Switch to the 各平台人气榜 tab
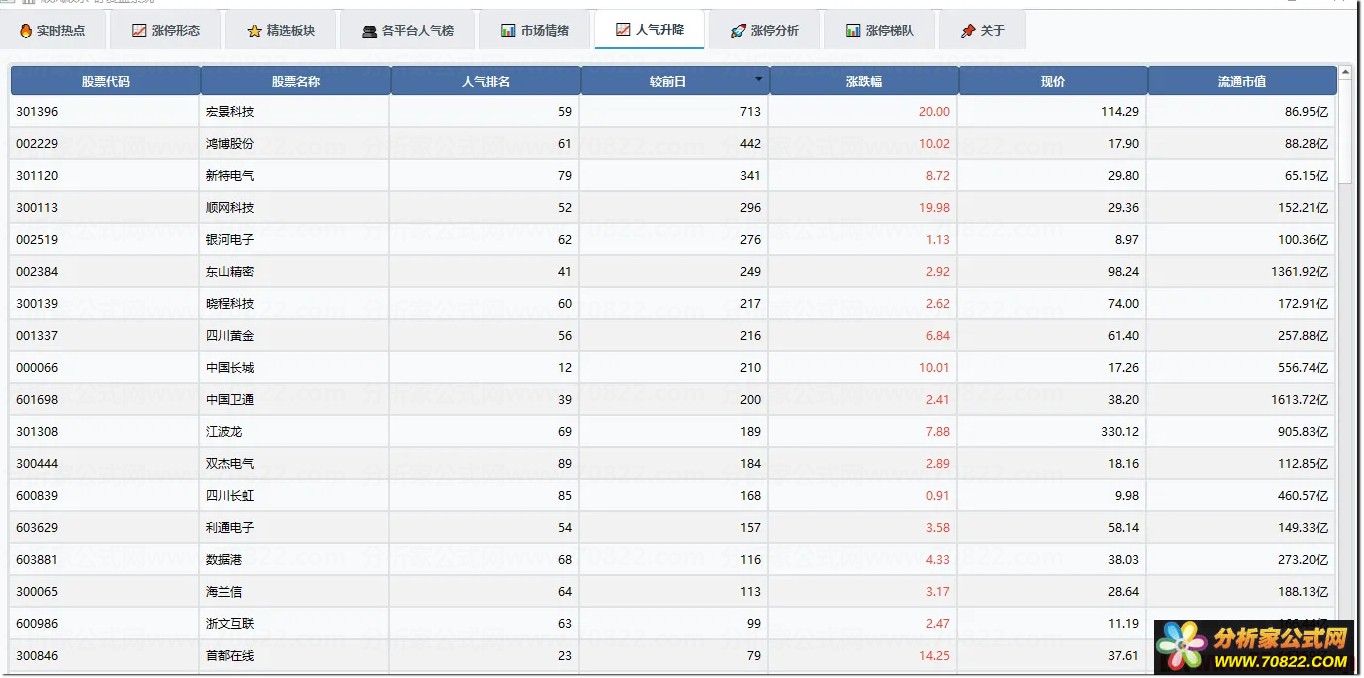1364x678 pixels. click(x=408, y=31)
